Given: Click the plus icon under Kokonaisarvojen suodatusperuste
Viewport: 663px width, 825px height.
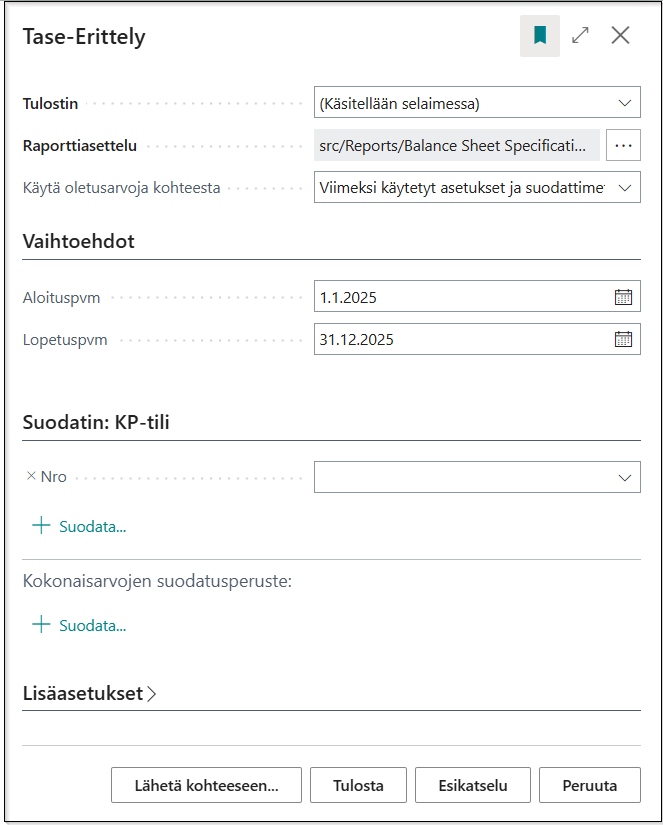Looking at the screenshot, I should click(41, 625).
